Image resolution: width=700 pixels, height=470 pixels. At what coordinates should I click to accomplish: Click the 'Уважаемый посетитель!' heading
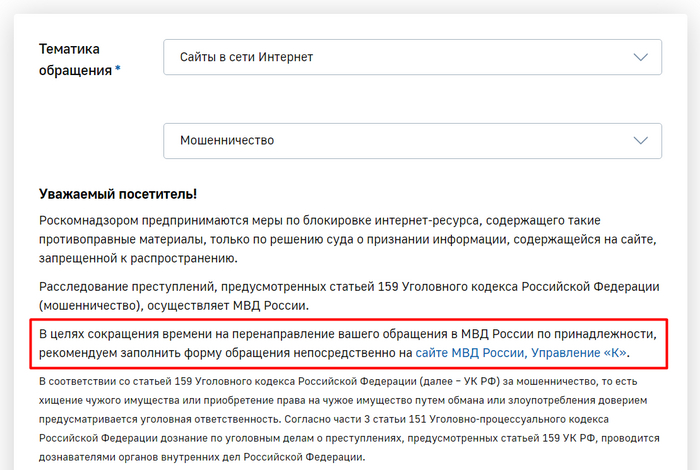pyautogui.click(x=117, y=193)
